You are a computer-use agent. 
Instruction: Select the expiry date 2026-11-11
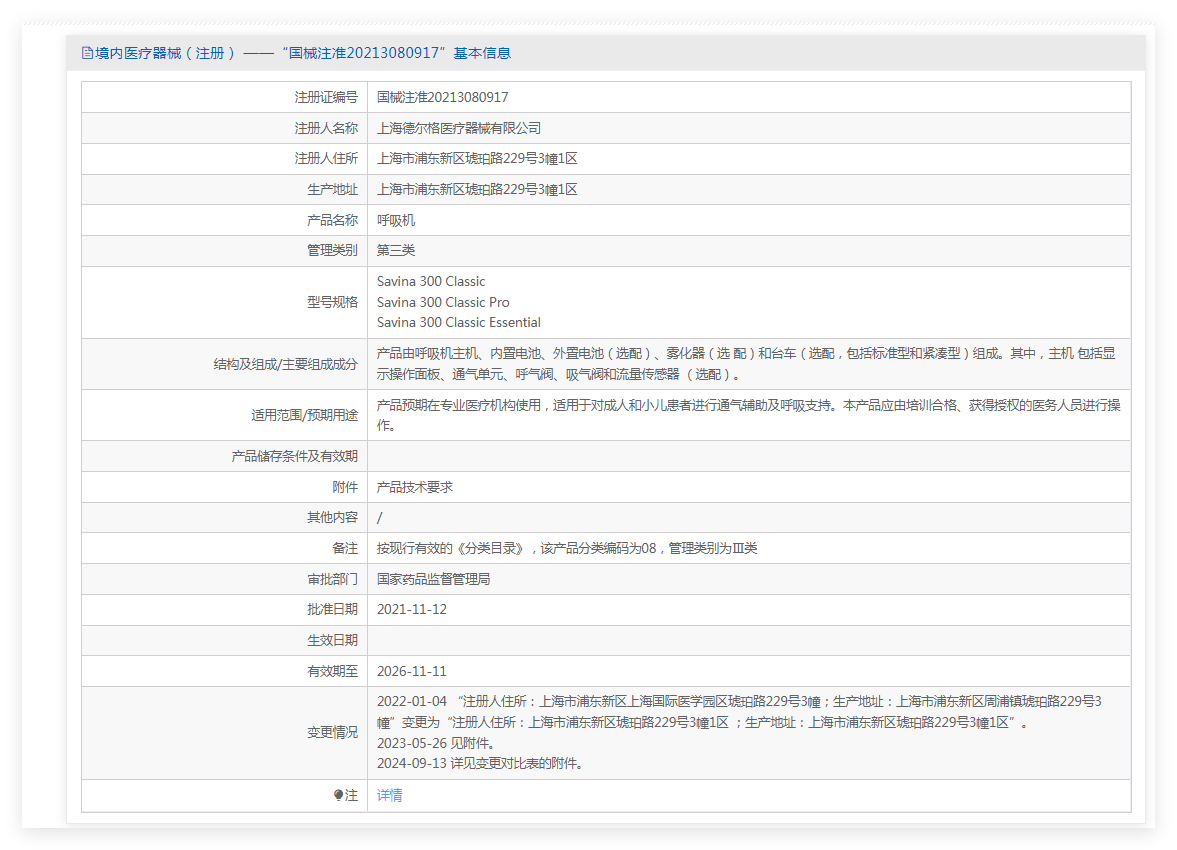point(411,671)
